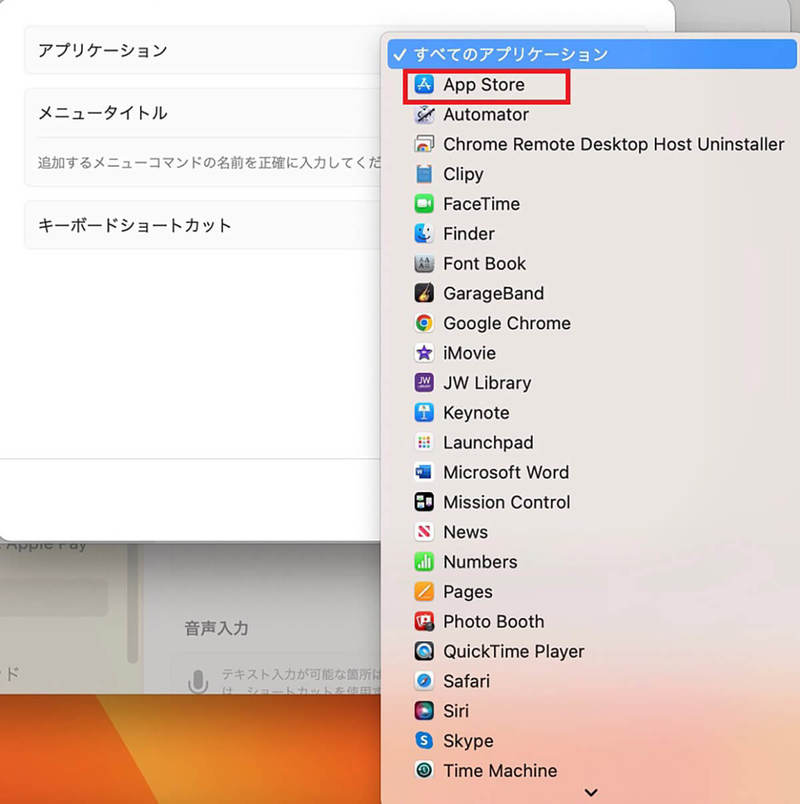Select すべてのアプリケーション in the popup menu
This screenshot has width=800, height=804.
(x=592, y=54)
